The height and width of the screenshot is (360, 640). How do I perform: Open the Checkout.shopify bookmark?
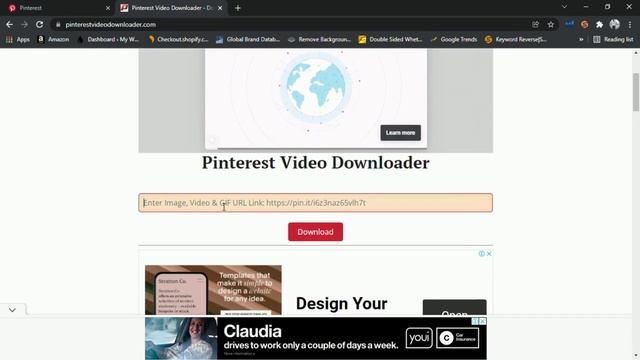(x=178, y=40)
